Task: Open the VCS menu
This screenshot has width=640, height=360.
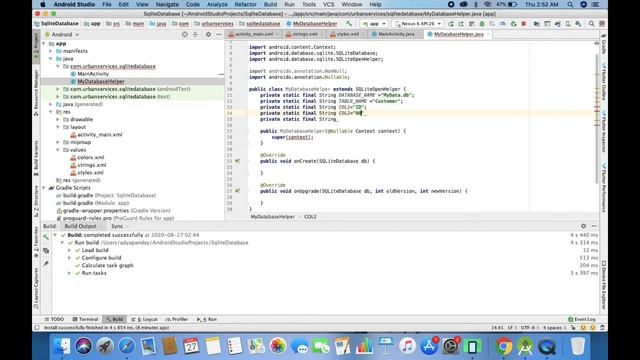Action: pyautogui.click(x=328, y=4)
